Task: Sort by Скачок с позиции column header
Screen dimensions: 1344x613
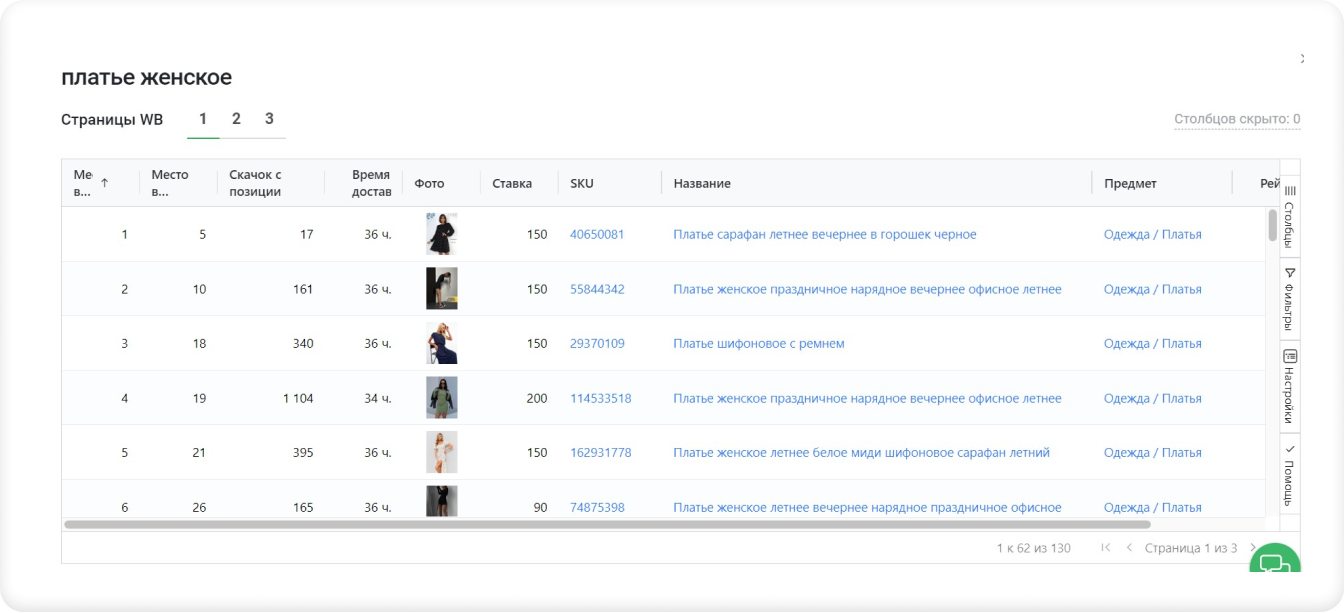Action: coord(255,183)
